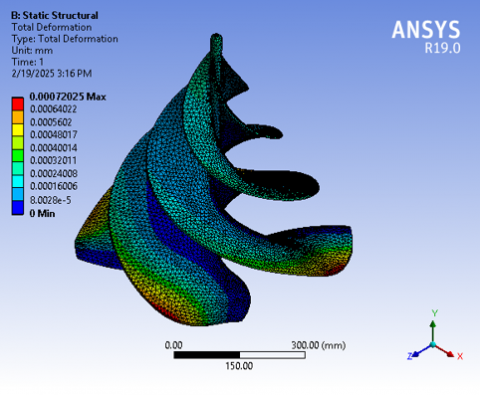Viewport: 480px width, 395px height.
Task: Click the yellow legend color band
Action: coord(18,130)
